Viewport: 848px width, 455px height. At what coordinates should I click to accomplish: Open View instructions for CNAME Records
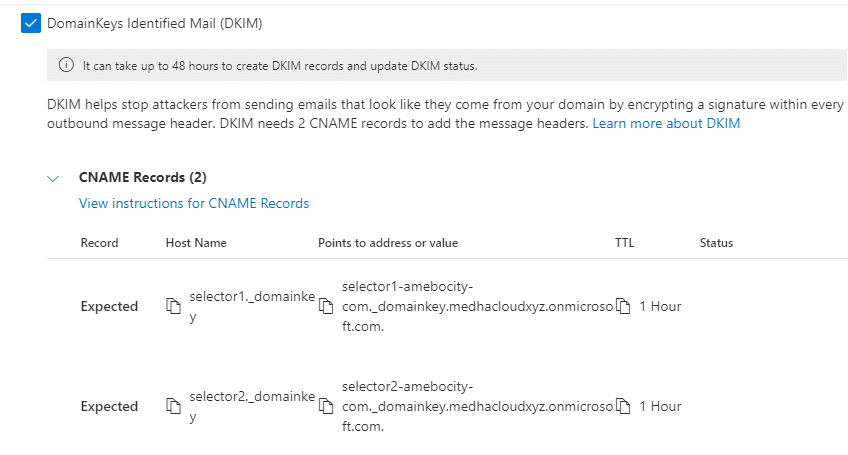[x=194, y=203]
